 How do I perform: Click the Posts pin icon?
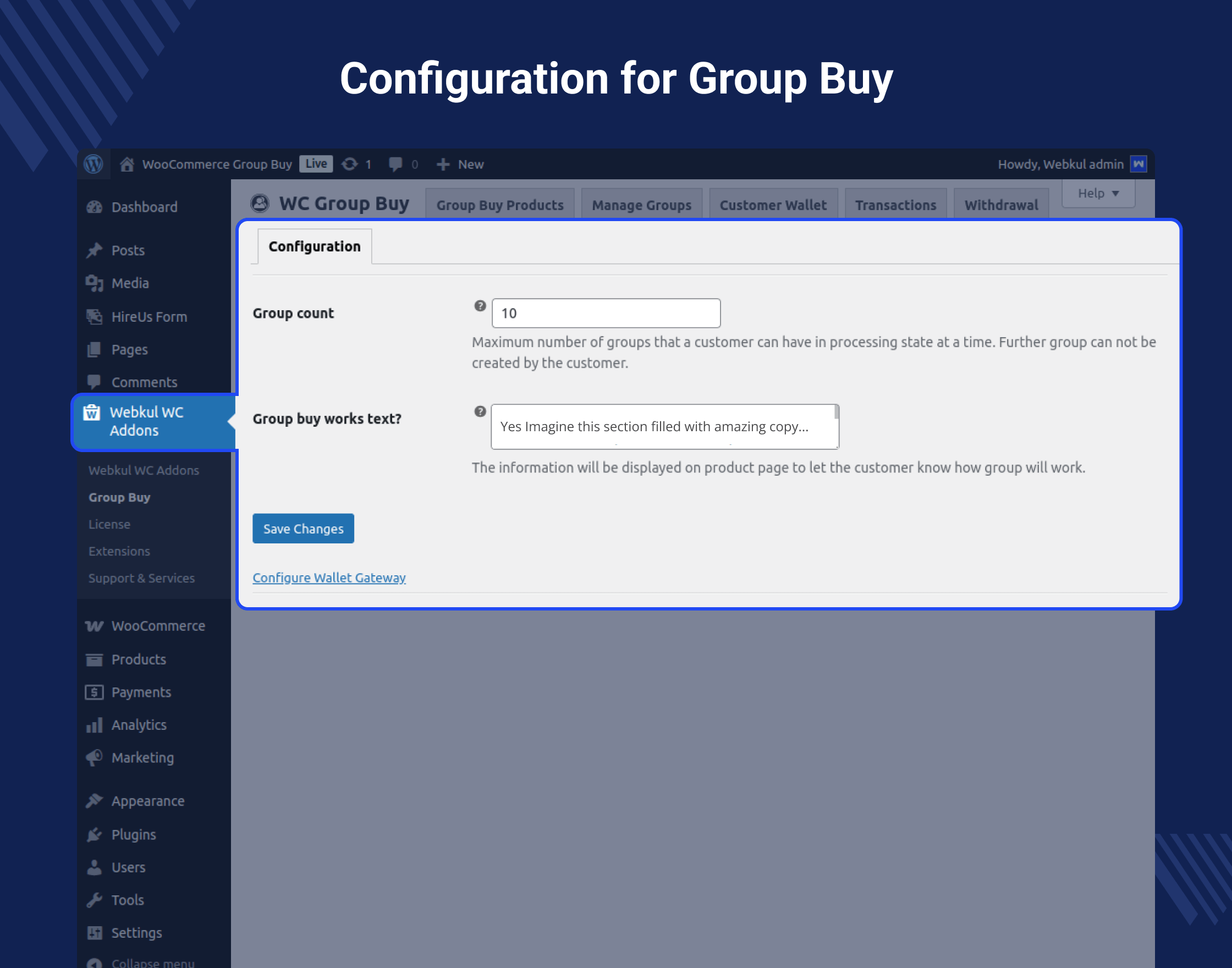(95, 250)
